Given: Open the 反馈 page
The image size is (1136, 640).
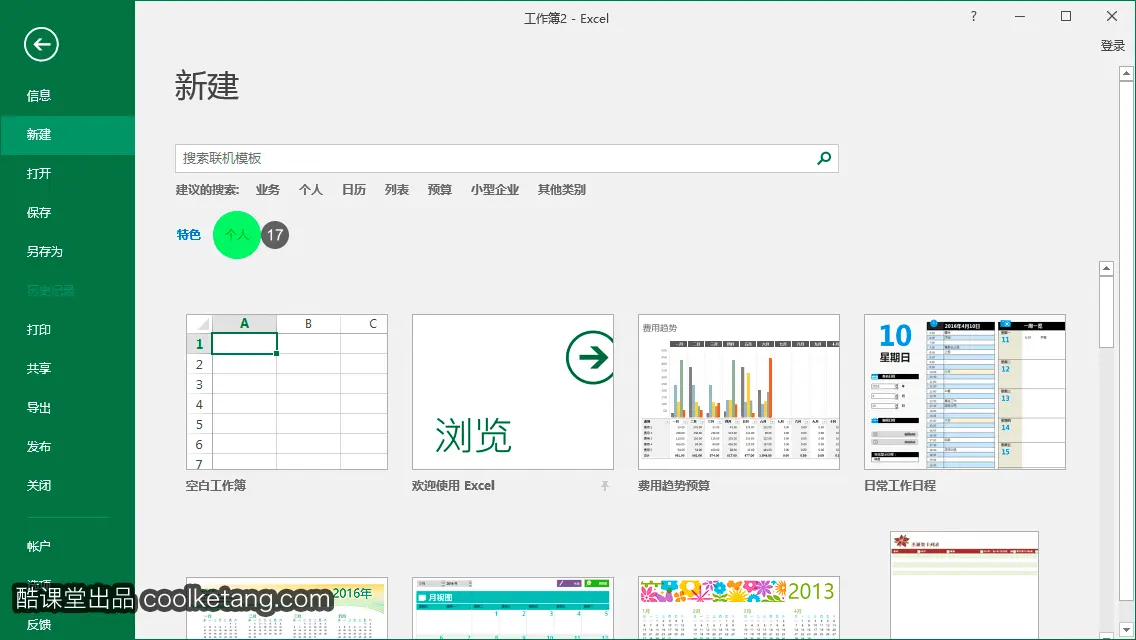Looking at the screenshot, I should (39, 625).
